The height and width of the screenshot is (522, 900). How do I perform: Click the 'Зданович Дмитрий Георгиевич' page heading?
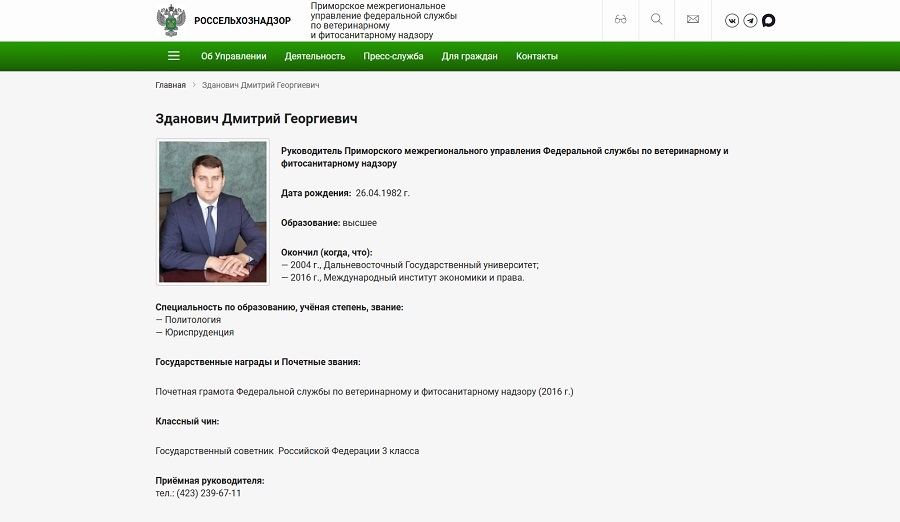click(x=256, y=118)
